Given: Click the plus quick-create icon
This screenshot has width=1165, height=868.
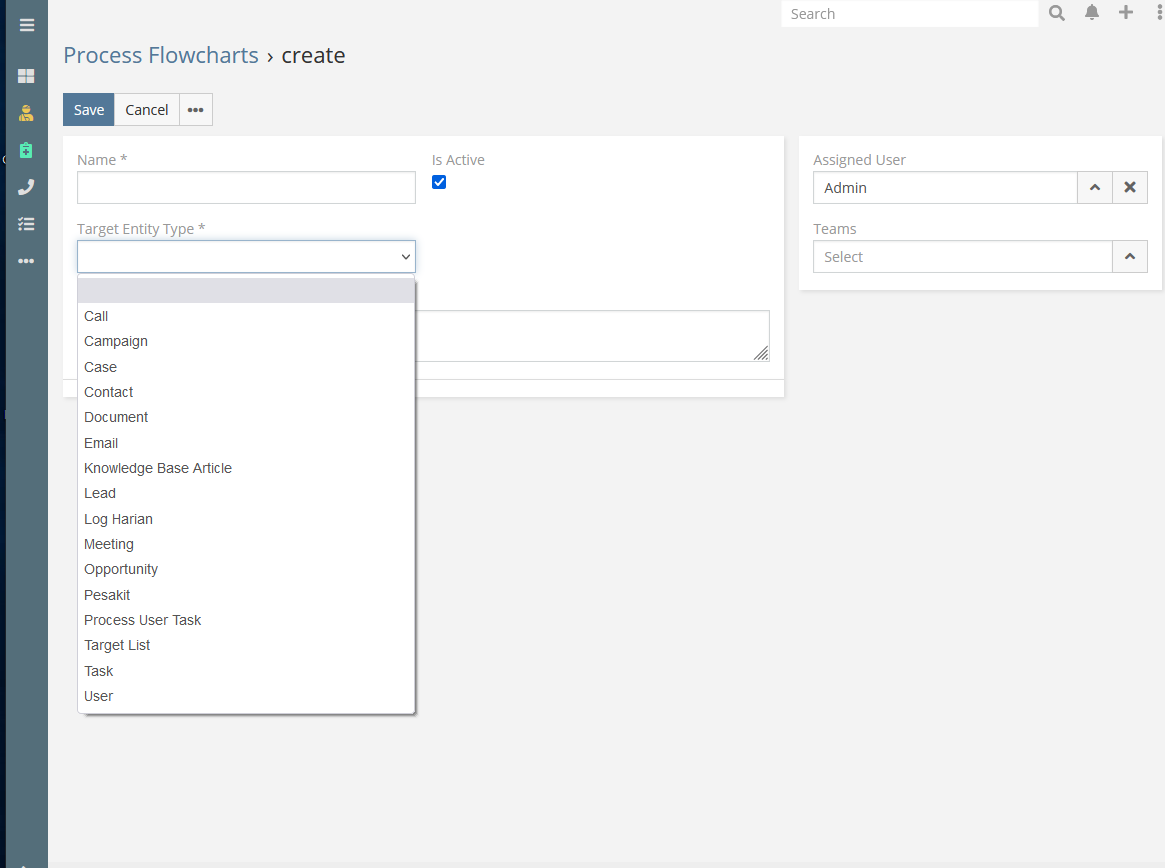Looking at the screenshot, I should pos(1126,13).
